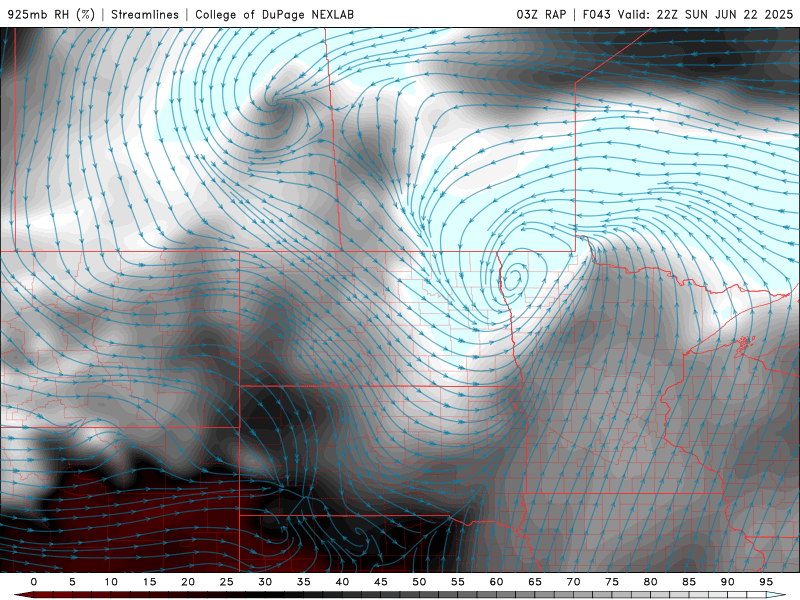
Task: Click the "75" color scale label
Action: click(x=612, y=582)
